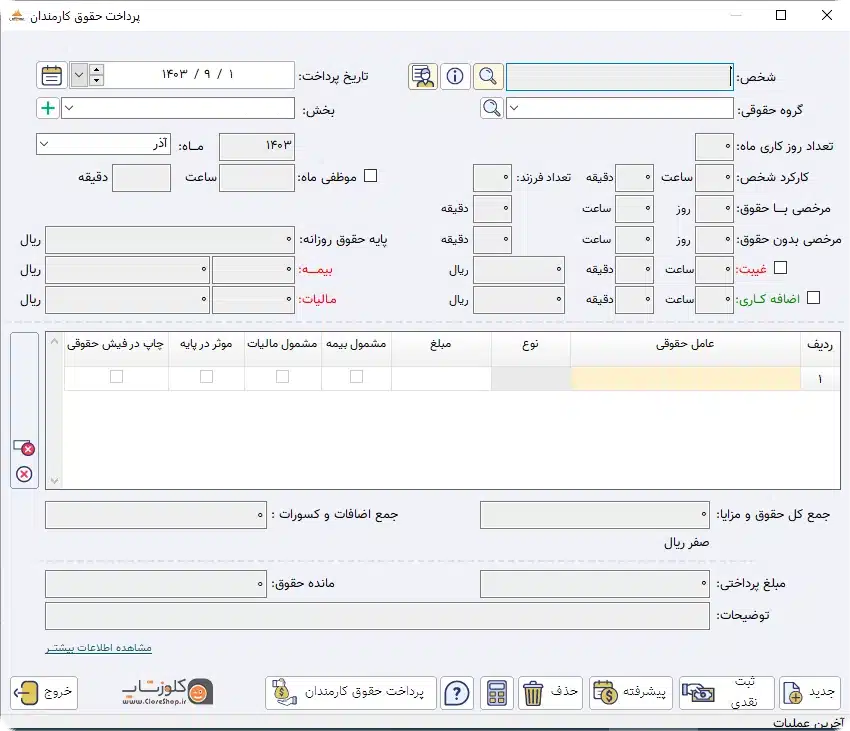This screenshot has height=731, width=850.
Task: Increase payment date with the up spinner arrow
Action: tap(96, 69)
